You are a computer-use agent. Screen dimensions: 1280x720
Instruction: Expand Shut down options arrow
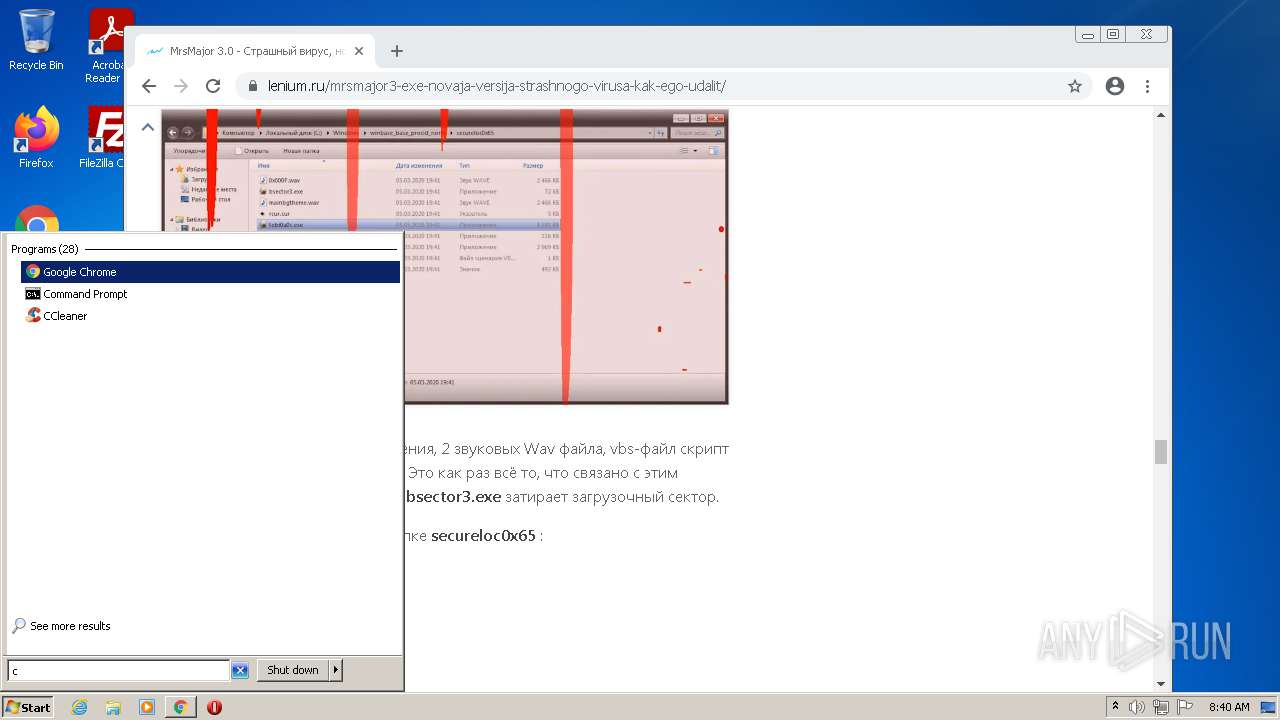(336, 670)
